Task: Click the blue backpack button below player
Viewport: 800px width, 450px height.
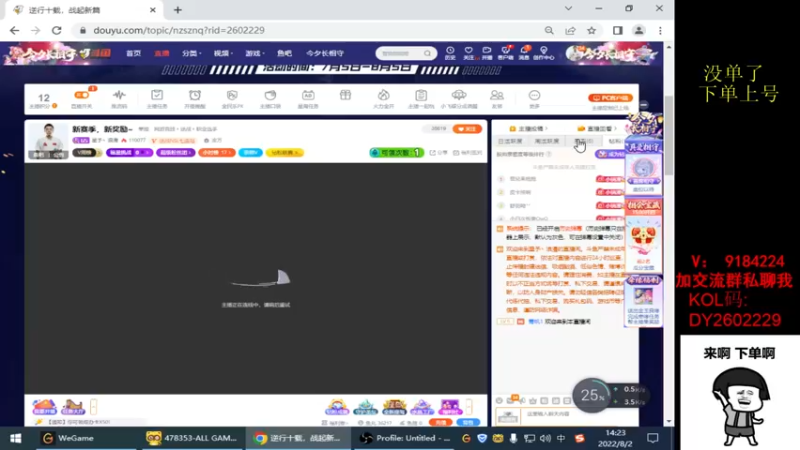Action: click(x=467, y=422)
